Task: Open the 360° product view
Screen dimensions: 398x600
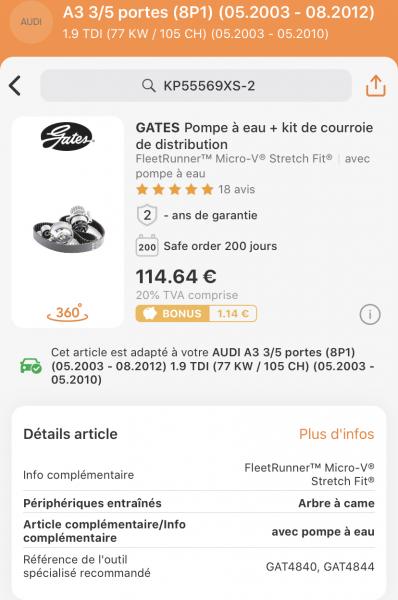Action: pos(67,313)
